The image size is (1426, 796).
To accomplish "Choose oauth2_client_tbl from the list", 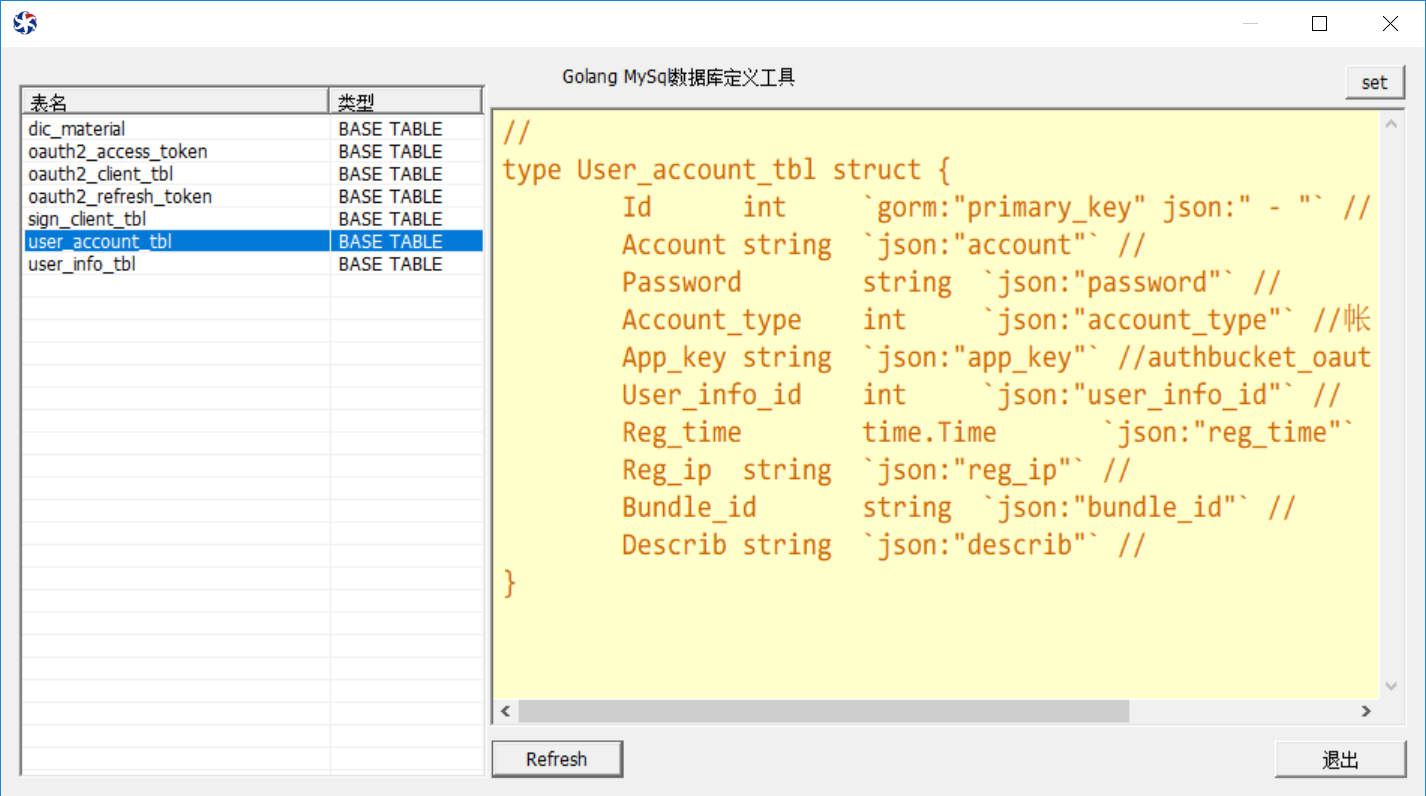I will click(x=100, y=174).
